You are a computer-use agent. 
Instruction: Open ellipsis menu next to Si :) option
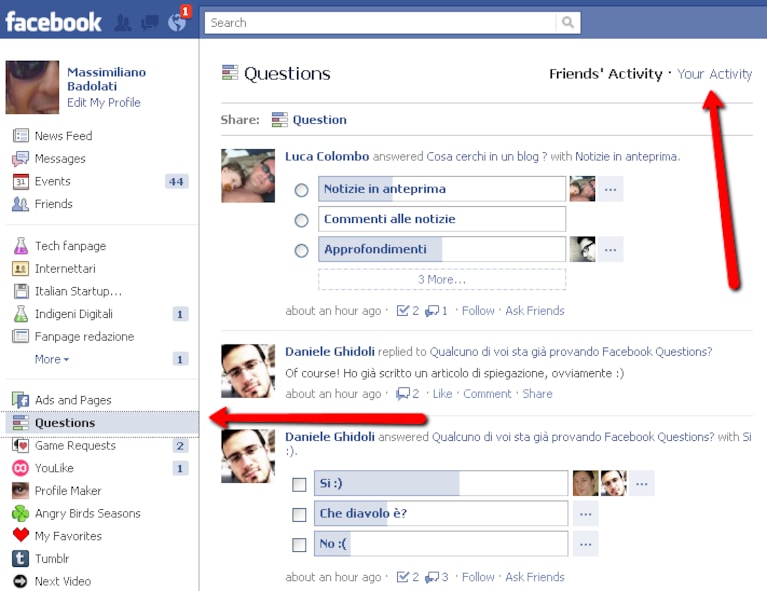pos(642,483)
